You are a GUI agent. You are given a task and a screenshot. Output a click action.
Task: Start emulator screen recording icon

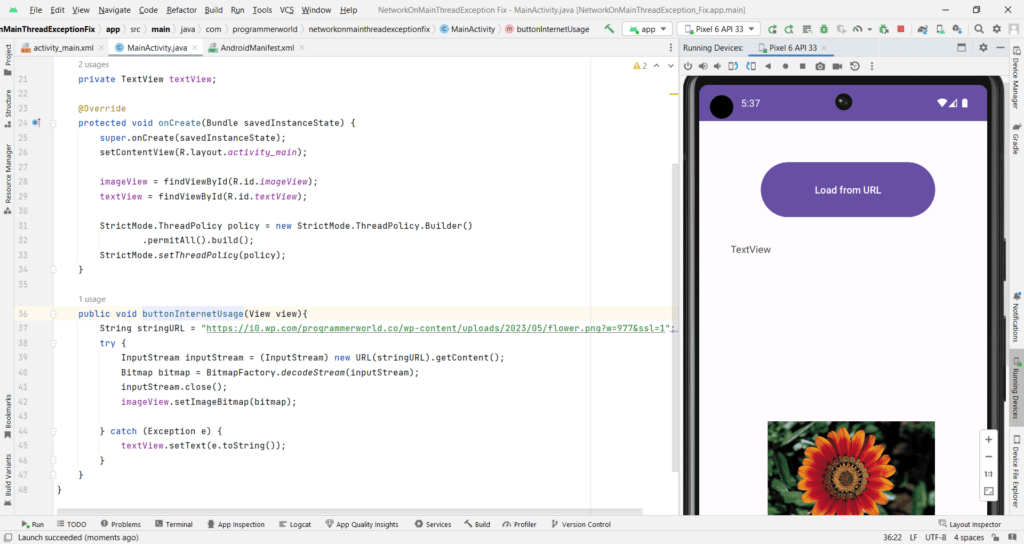pos(837,66)
